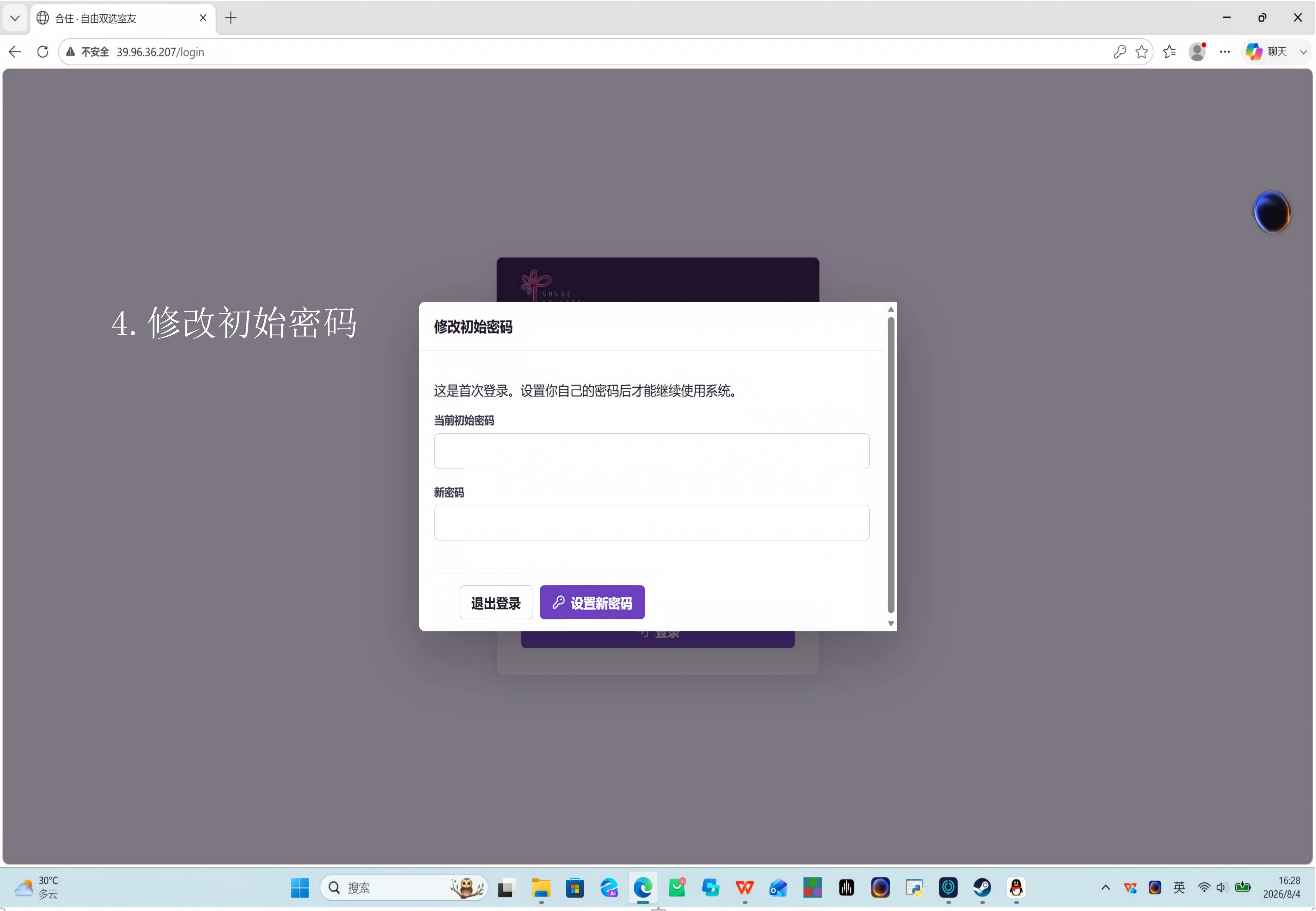Reload the current page
The width and height of the screenshot is (1316, 911).
pos(43,52)
